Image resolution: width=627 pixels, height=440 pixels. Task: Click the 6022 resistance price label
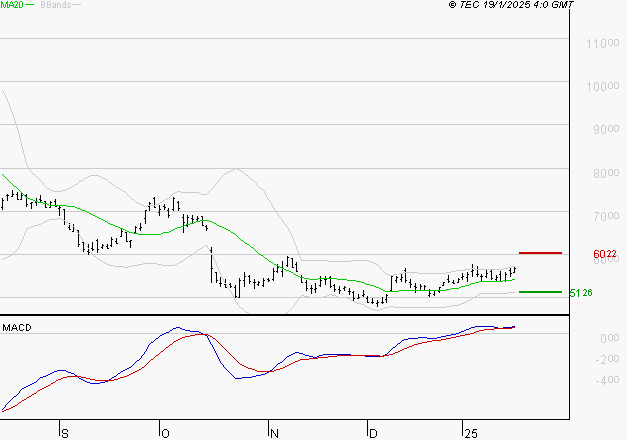click(604, 255)
